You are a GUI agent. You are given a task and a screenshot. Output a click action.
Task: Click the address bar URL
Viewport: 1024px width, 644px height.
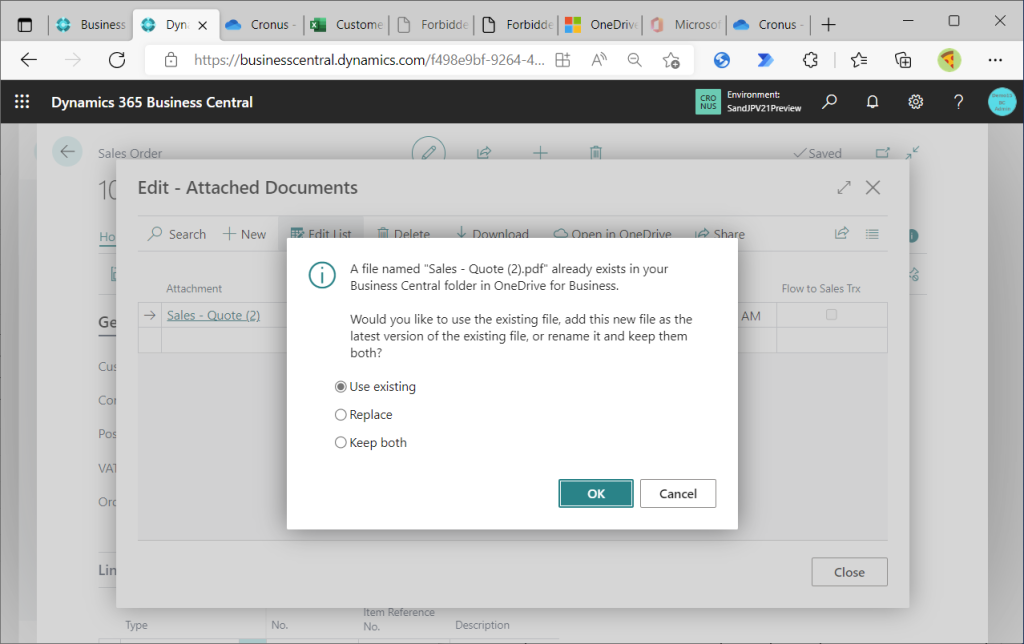369,60
